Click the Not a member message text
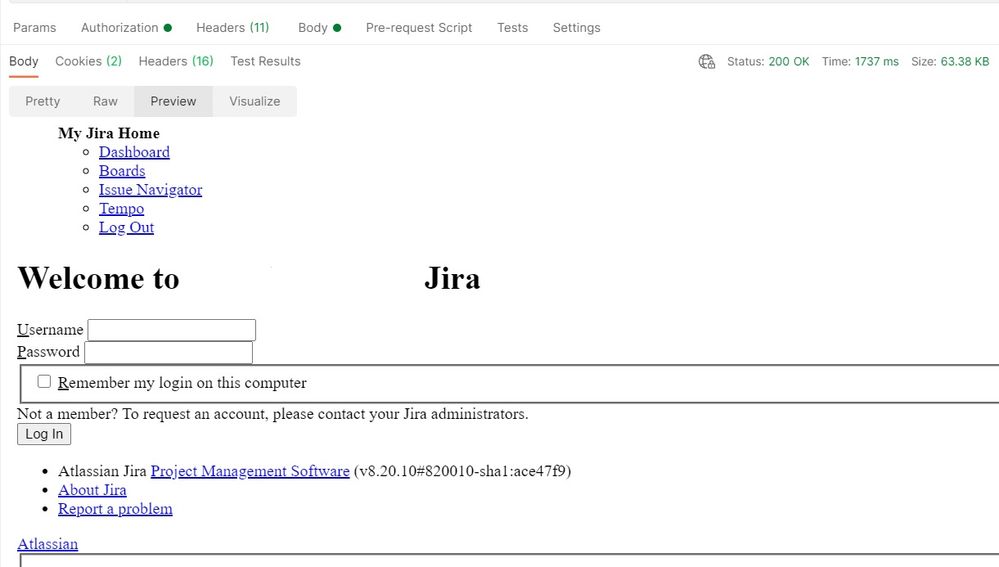999x567 pixels. (273, 414)
